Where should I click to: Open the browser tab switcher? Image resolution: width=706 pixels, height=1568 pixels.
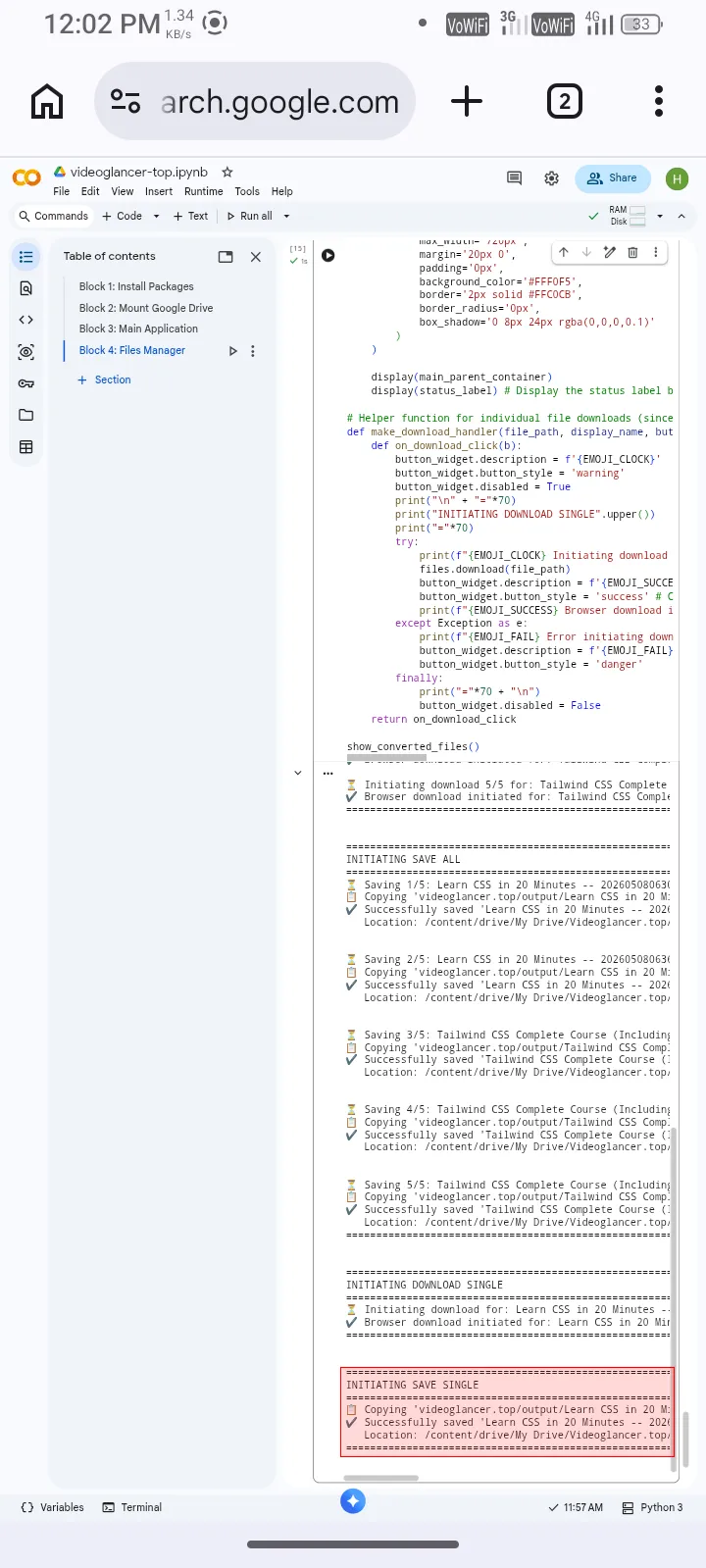[x=565, y=101]
